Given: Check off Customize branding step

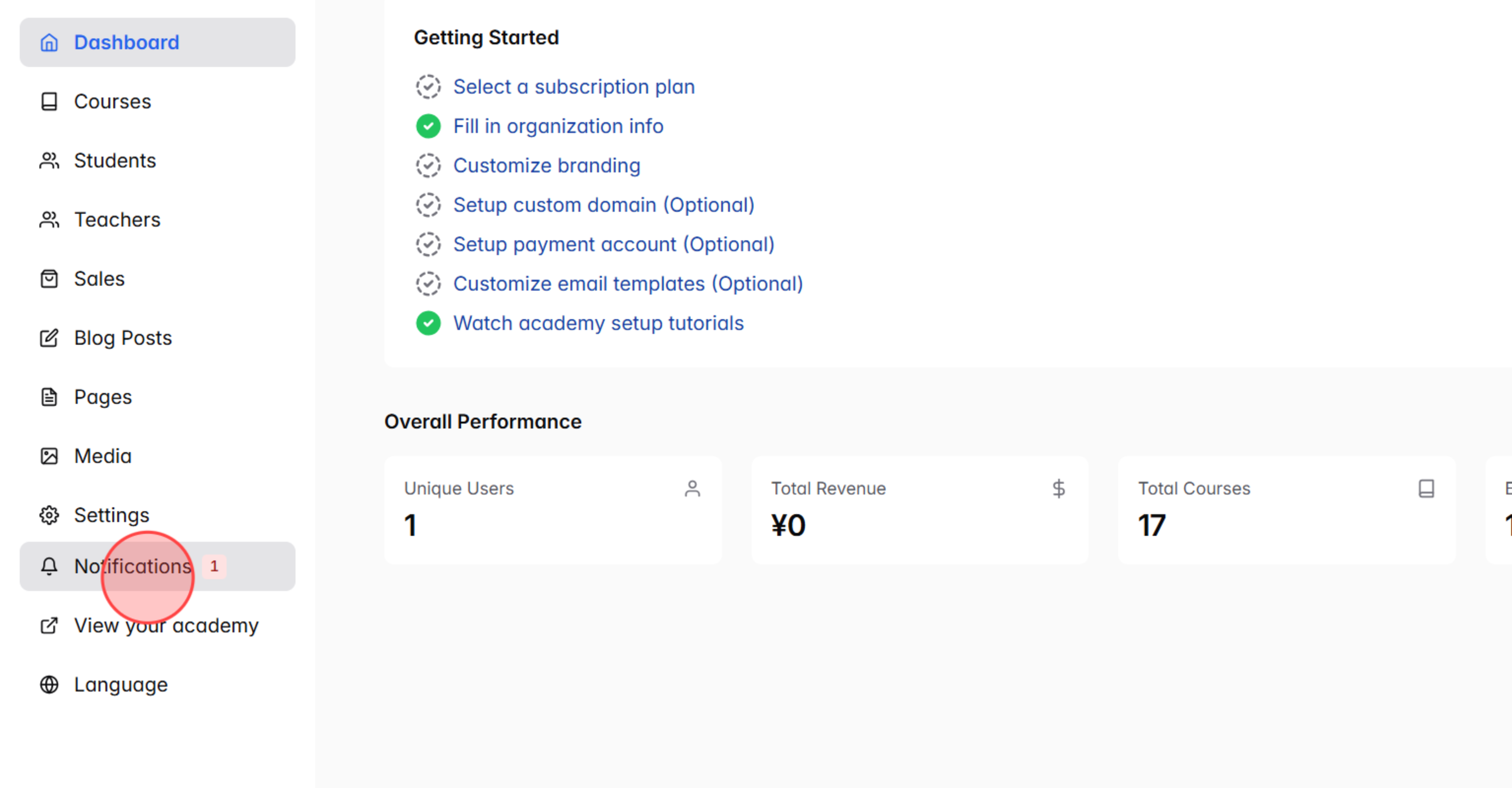Looking at the screenshot, I should 428,165.
